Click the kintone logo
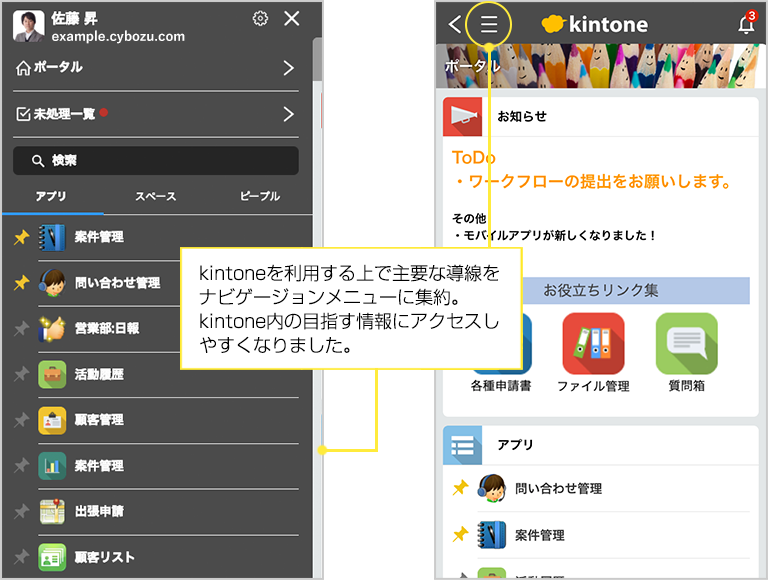The width and height of the screenshot is (768, 580). pos(595,24)
